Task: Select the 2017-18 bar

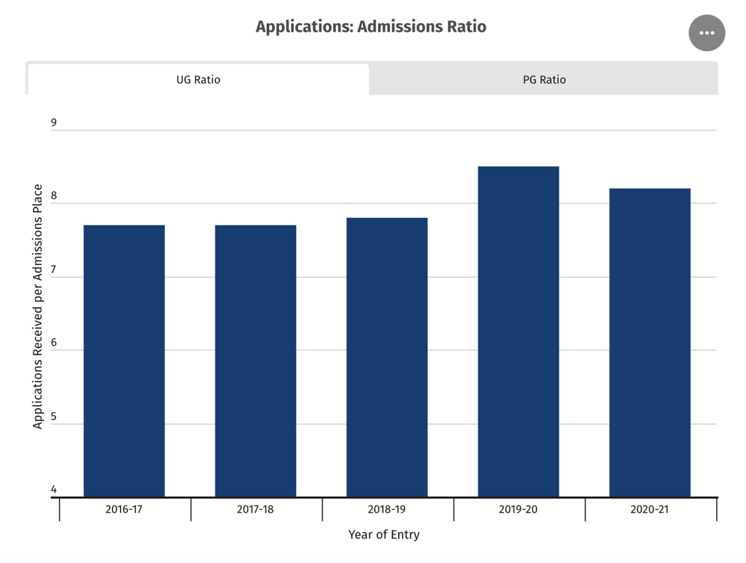Action: [x=255, y=360]
